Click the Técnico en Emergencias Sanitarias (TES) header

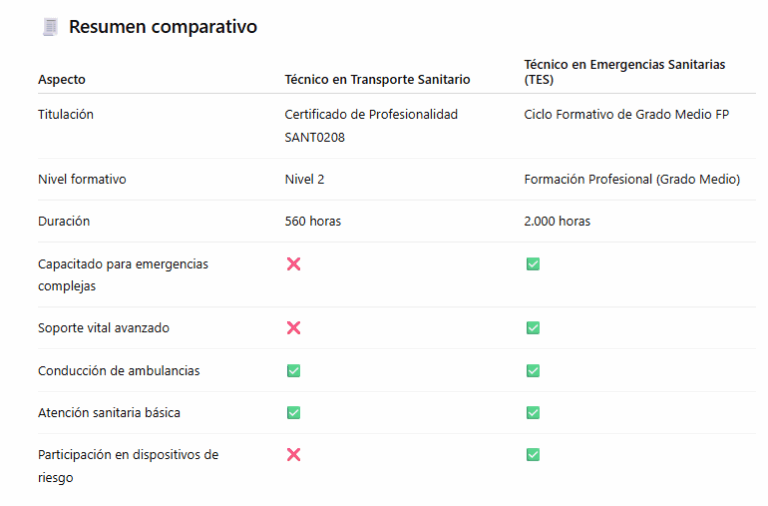click(x=624, y=71)
